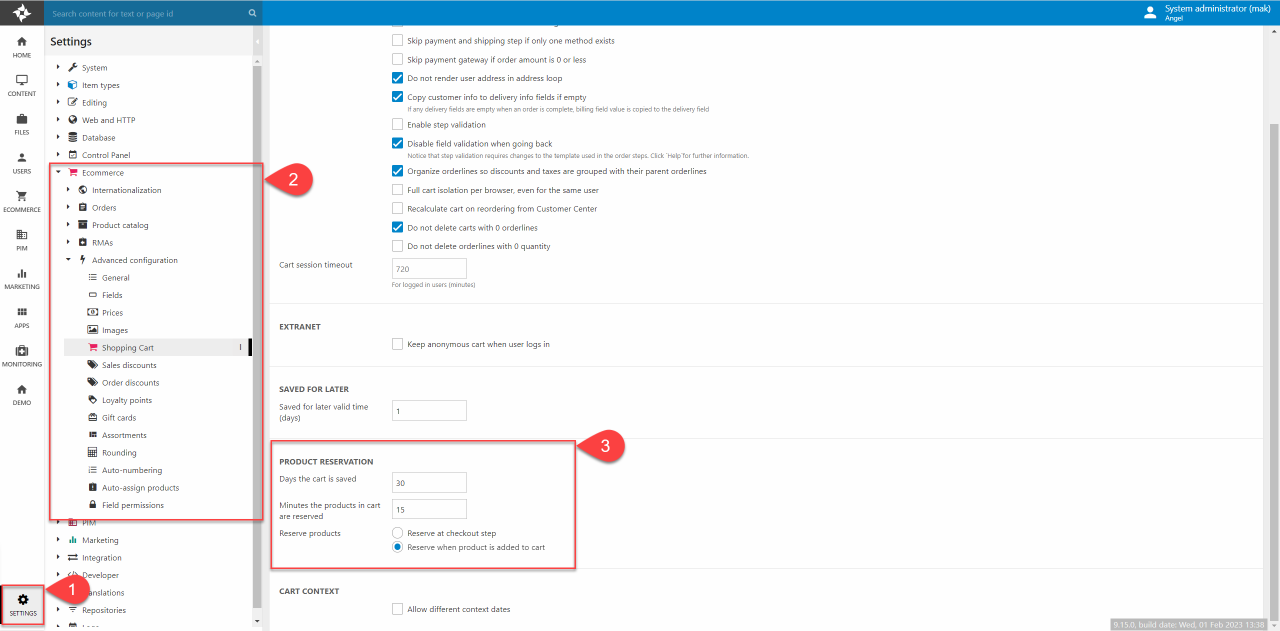Viewport: 1280px width, 631px height.
Task: Go to the Files briefcase icon
Action: [21, 124]
